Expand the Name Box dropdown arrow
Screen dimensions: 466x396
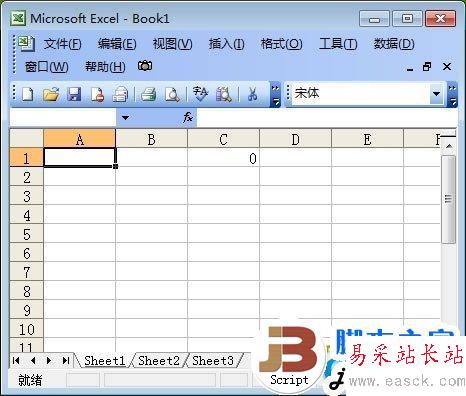click(x=125, y=118)
